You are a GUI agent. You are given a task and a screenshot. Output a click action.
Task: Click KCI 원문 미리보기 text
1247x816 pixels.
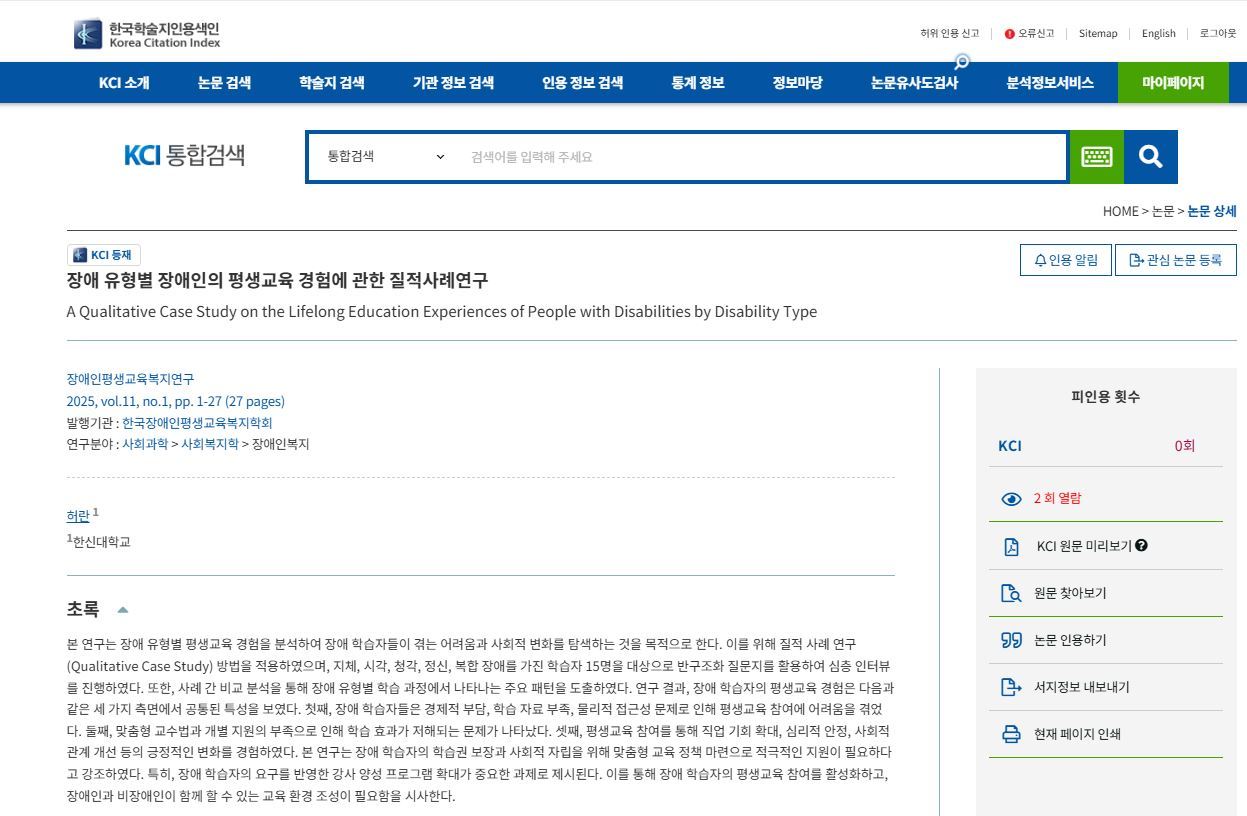click(x=1083, y=546)
